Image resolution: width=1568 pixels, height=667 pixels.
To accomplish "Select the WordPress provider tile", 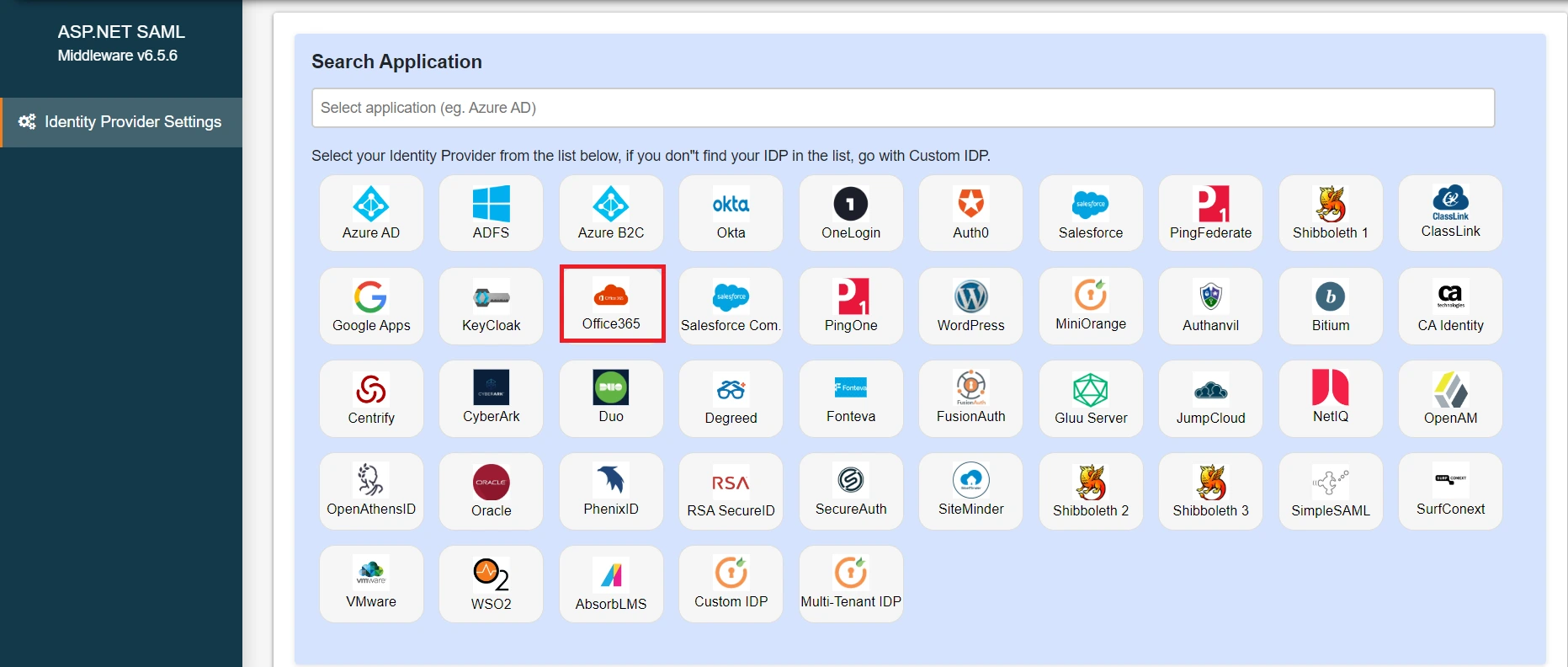I will coord(970,306).
